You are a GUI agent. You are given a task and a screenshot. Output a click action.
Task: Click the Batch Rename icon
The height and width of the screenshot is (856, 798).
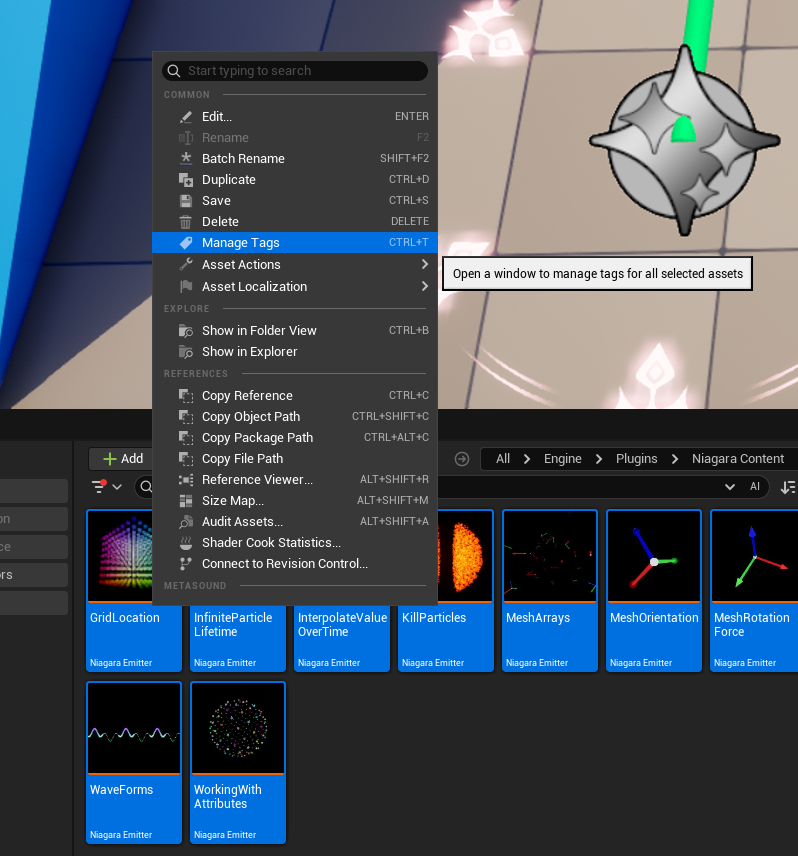(x=186, y=159)
